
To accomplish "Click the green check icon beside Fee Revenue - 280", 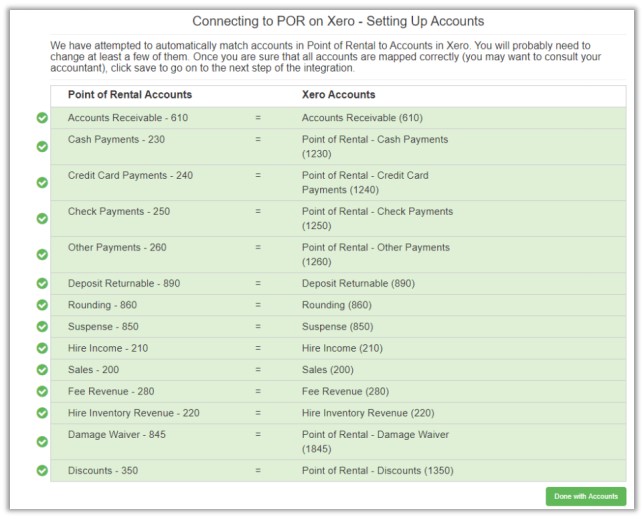I will tap(42, 391).
